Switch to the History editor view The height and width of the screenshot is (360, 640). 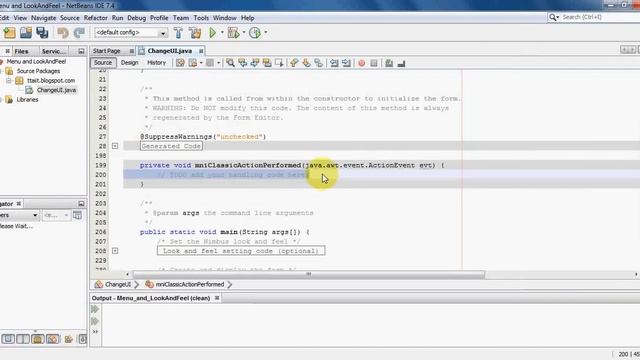(x=156, y=63)
